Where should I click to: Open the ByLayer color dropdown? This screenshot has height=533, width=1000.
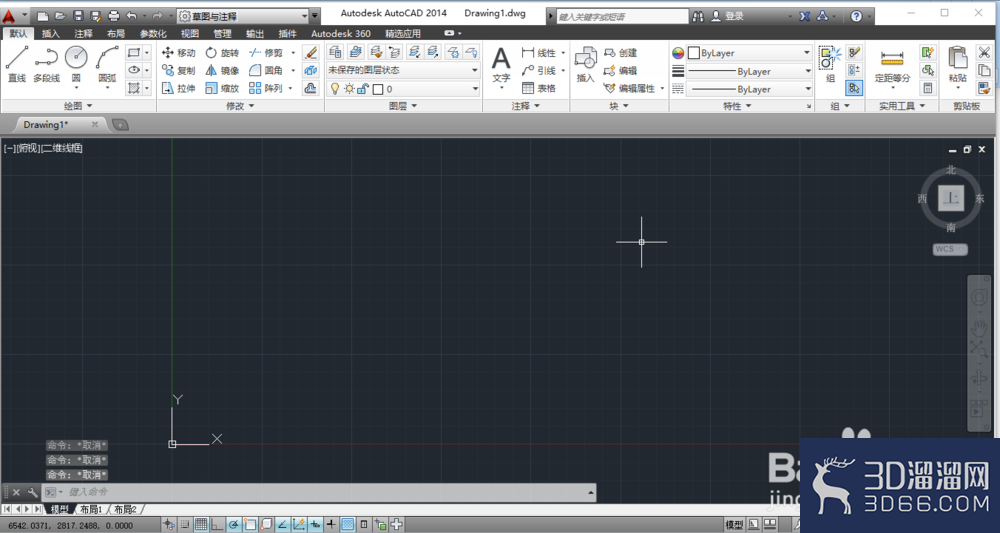tap(749, 53)
